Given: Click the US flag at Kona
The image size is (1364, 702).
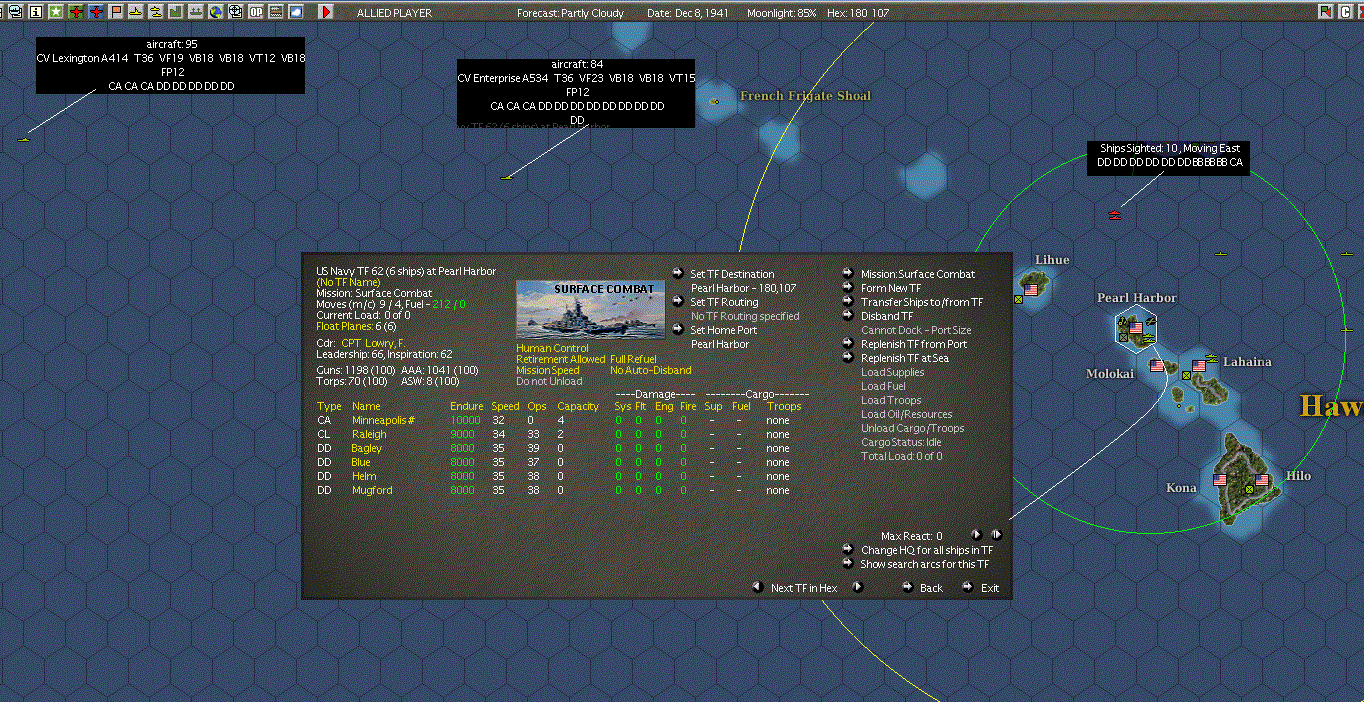Looking at the screenshot, I should [1219, 480].
